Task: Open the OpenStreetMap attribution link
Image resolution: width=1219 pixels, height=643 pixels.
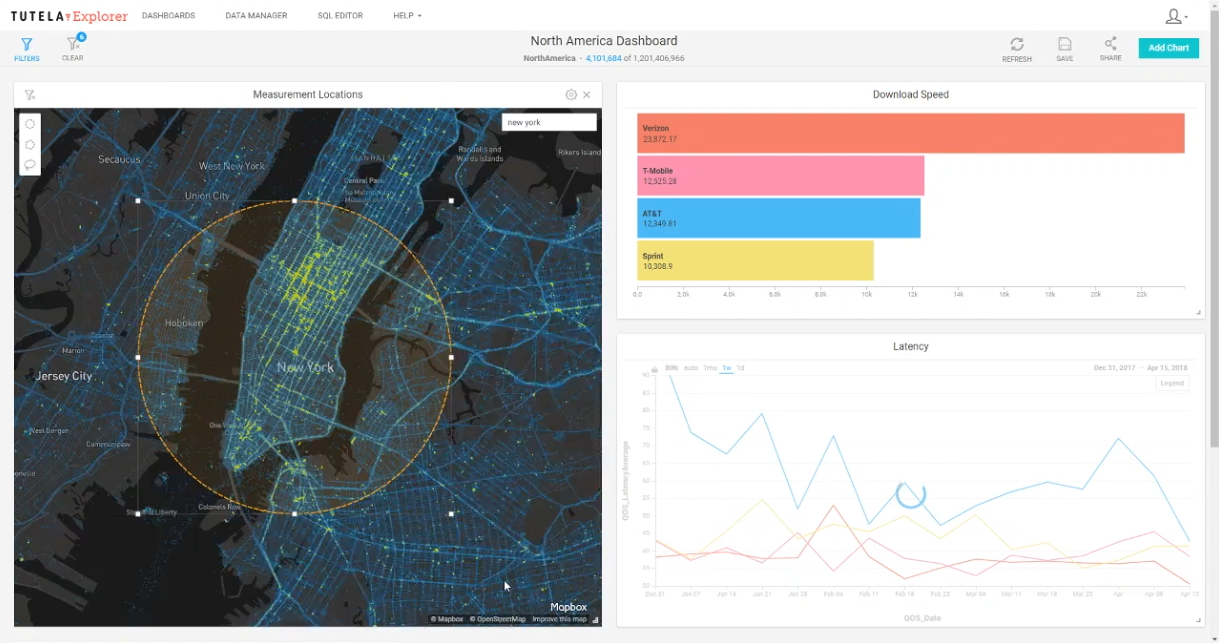Action: click(x=498, y=619)
